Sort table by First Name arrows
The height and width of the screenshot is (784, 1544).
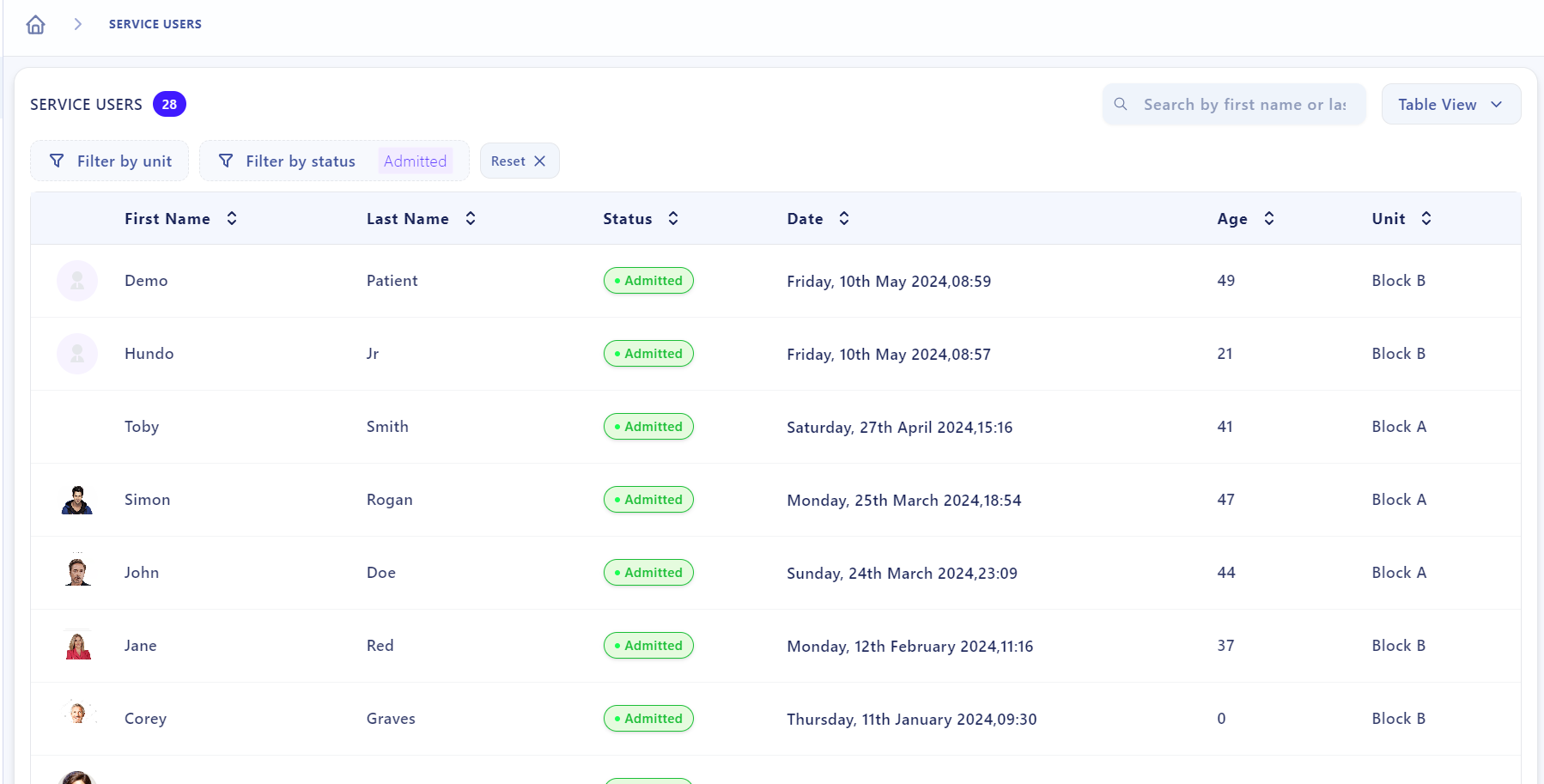pos(232,218)
